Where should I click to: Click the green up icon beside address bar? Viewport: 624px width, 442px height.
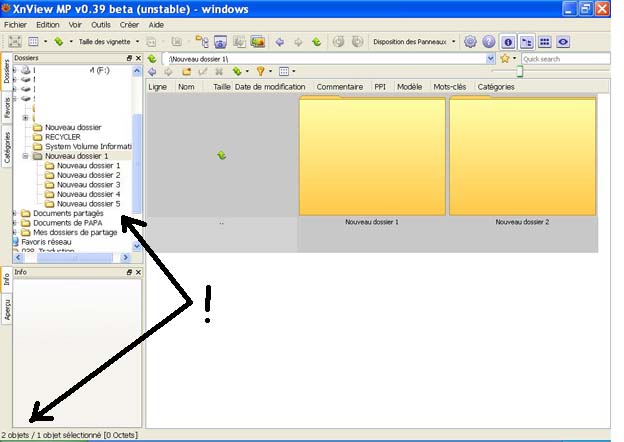(x=152, y=59)
